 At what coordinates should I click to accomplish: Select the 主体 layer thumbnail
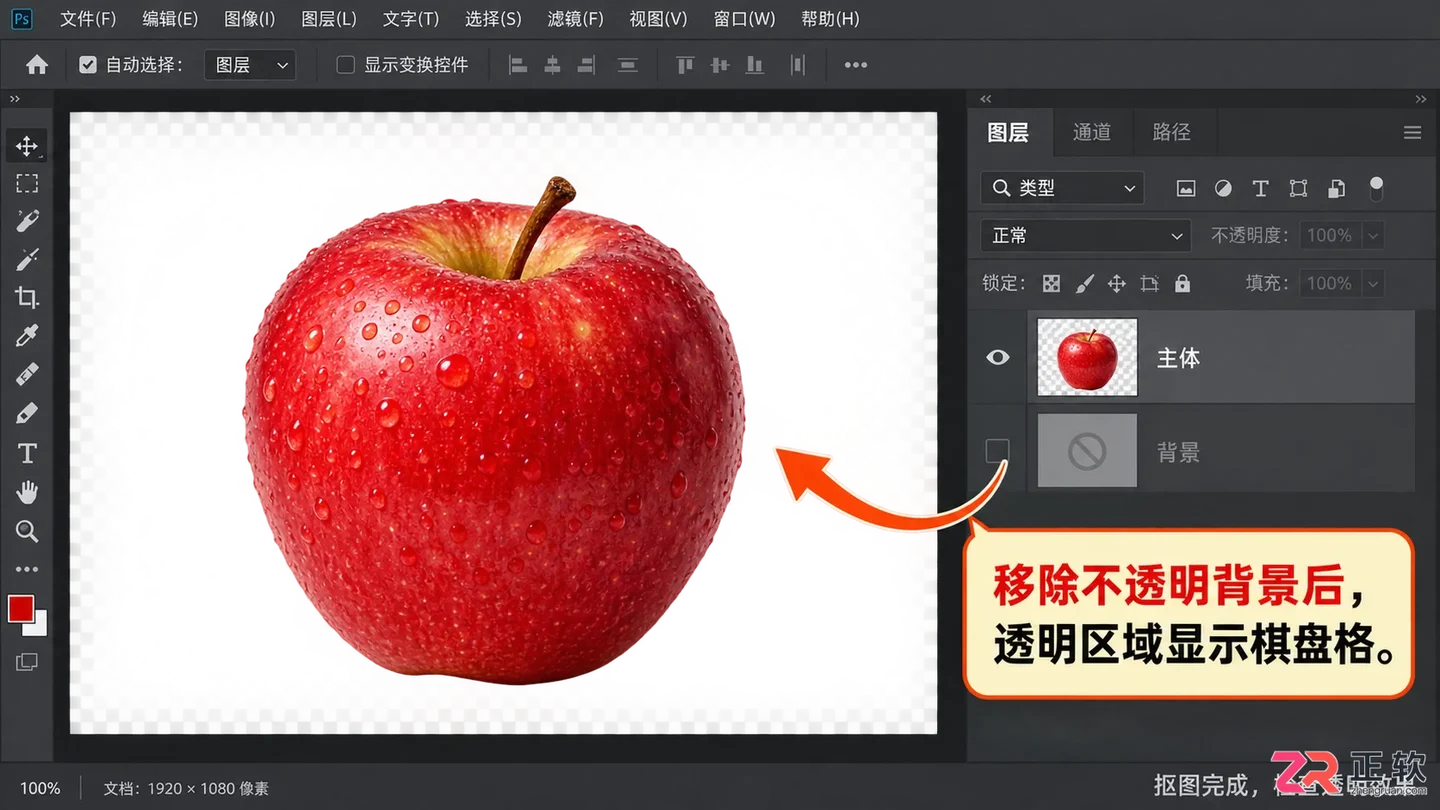pos(1087,357)
